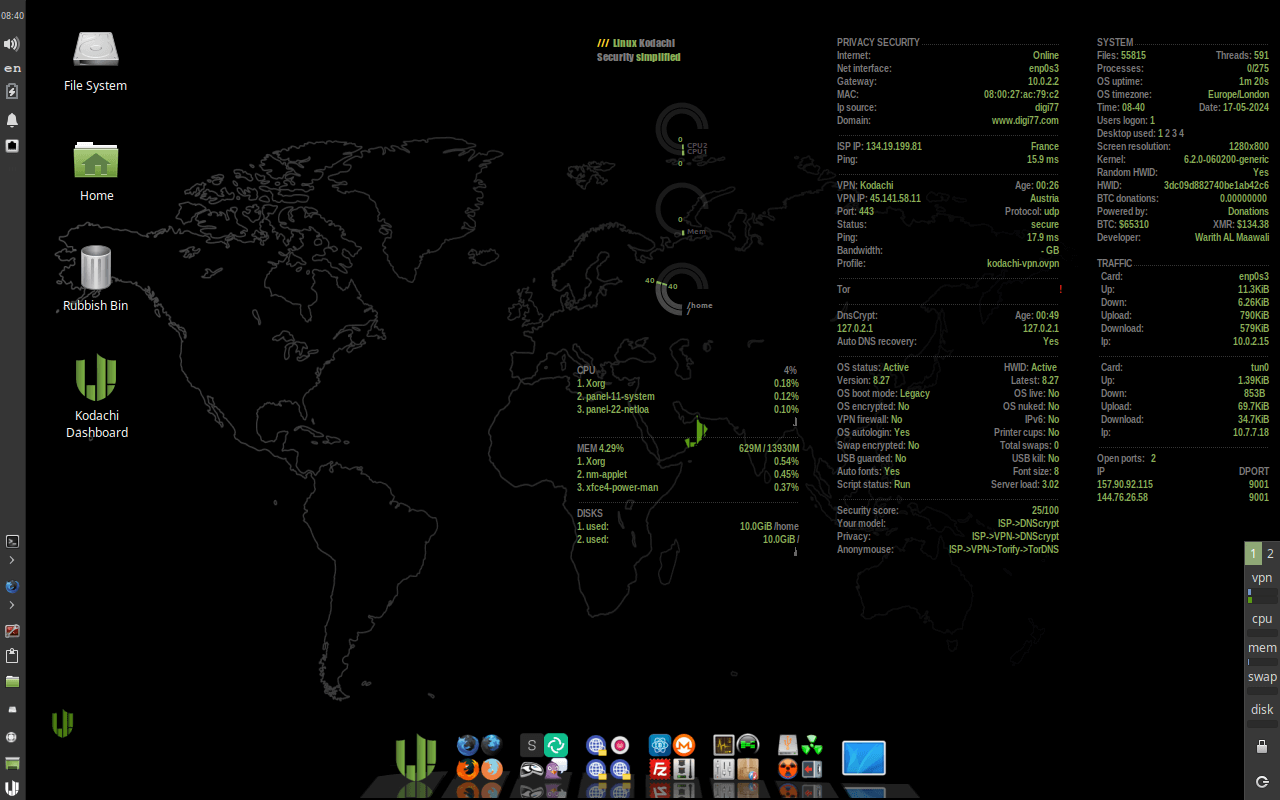Click the 'ISP->VPN->Torify->TorDNS' text

click(x=1004, y=549)
